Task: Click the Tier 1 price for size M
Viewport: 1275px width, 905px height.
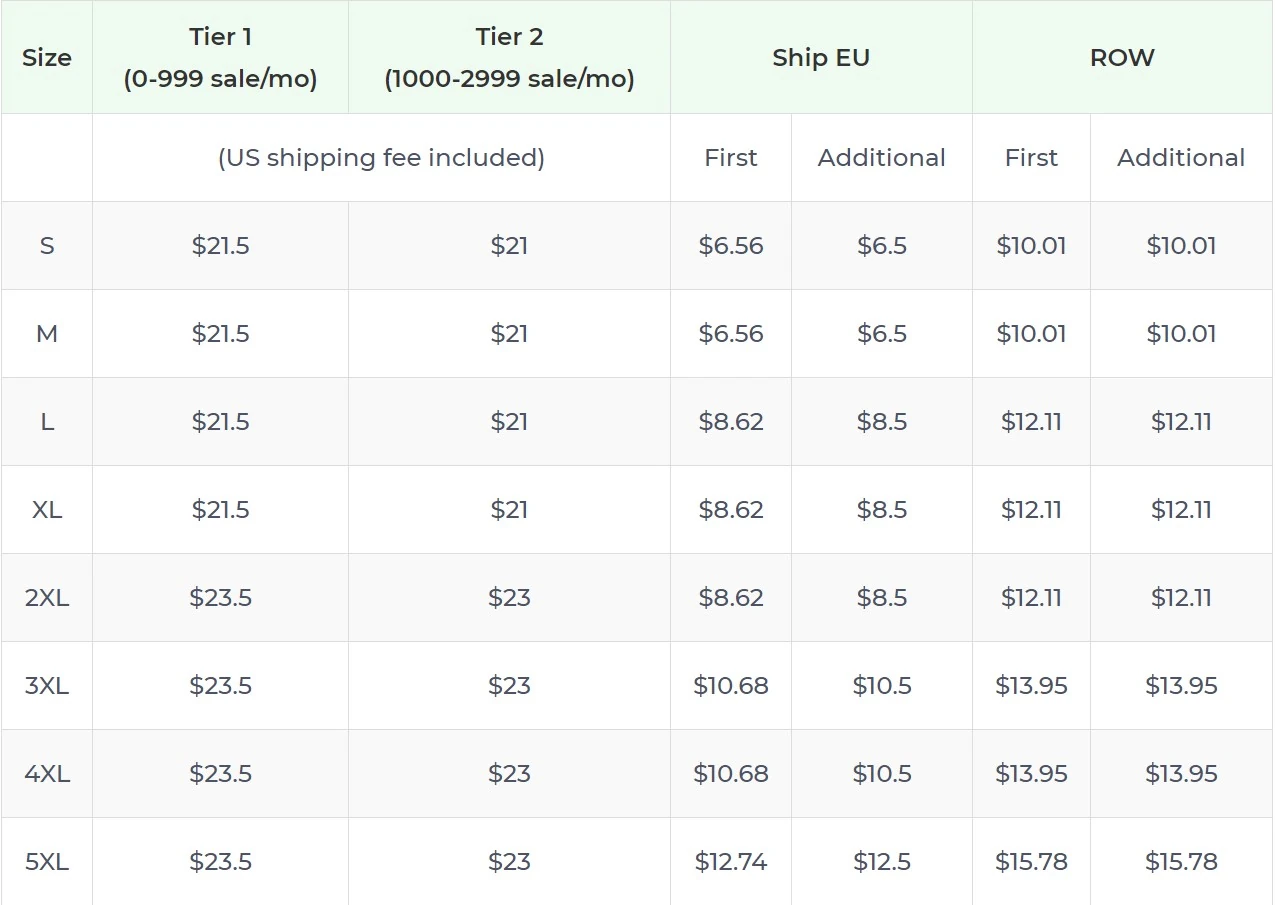Action: tap(220, 334)
